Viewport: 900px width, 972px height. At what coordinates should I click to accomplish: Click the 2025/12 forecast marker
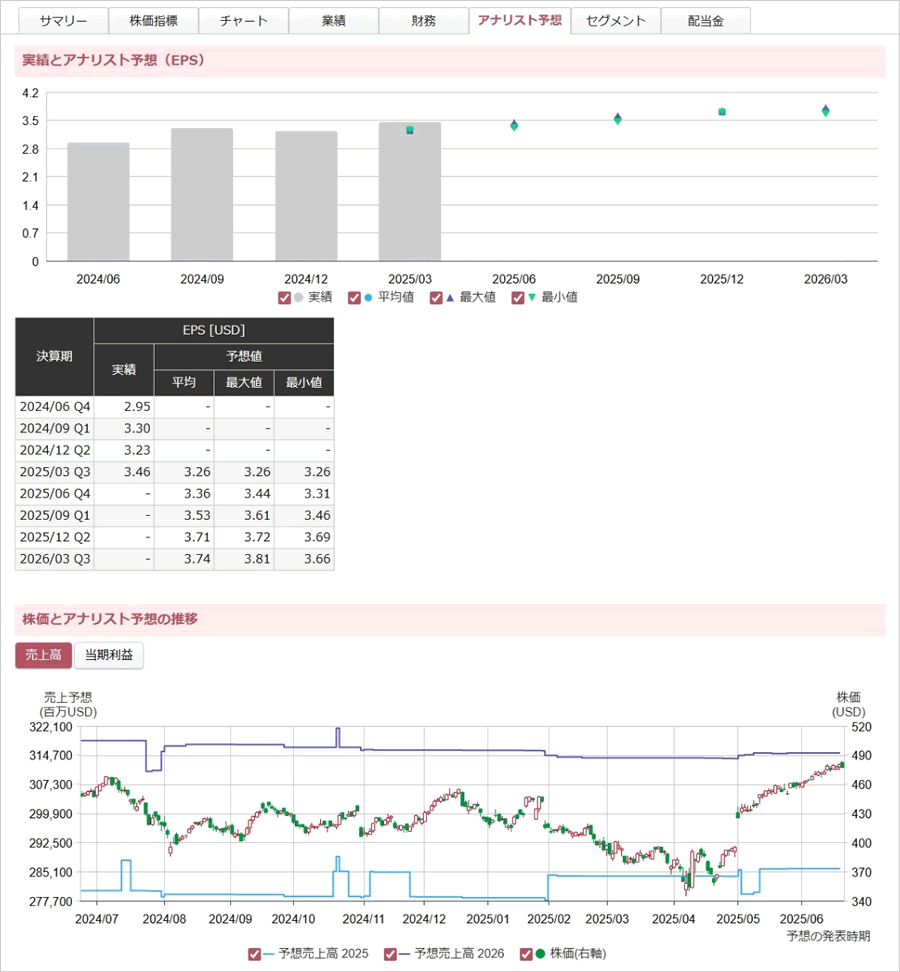coord(721,112)
